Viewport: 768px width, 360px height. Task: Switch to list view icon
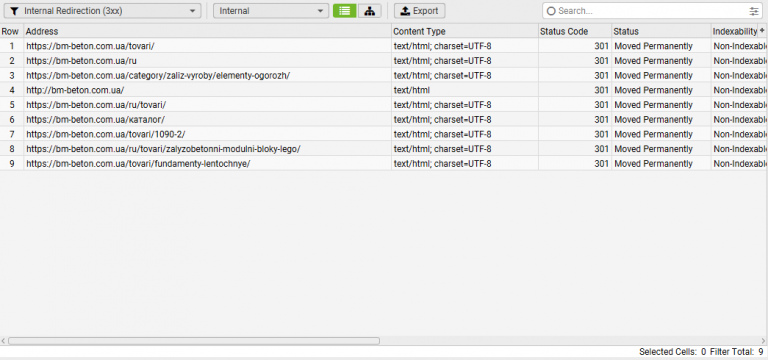click(345, 11)
